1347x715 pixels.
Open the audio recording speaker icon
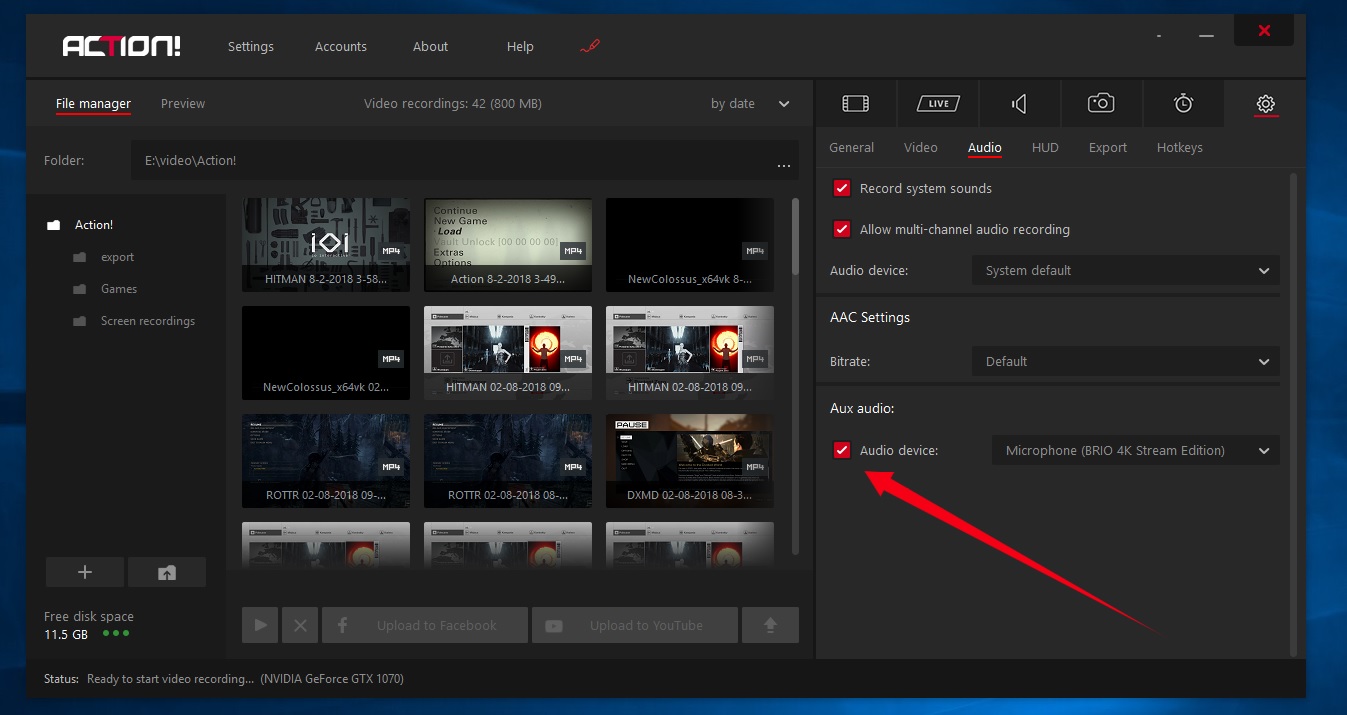tap(1019, 104)
